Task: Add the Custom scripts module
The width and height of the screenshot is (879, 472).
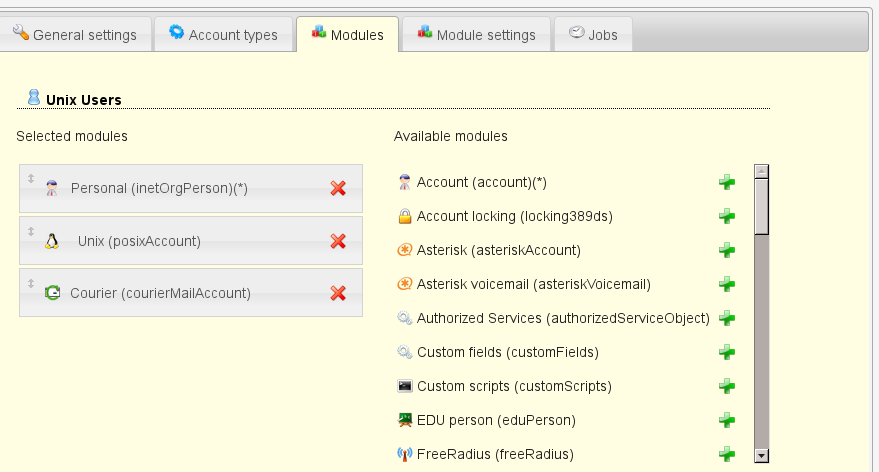Action: tap(727, 386)
